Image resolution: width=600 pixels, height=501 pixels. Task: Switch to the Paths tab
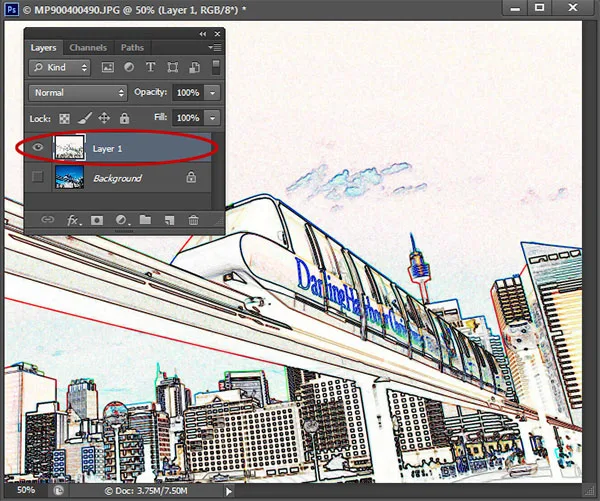click(x=132, y=48)
